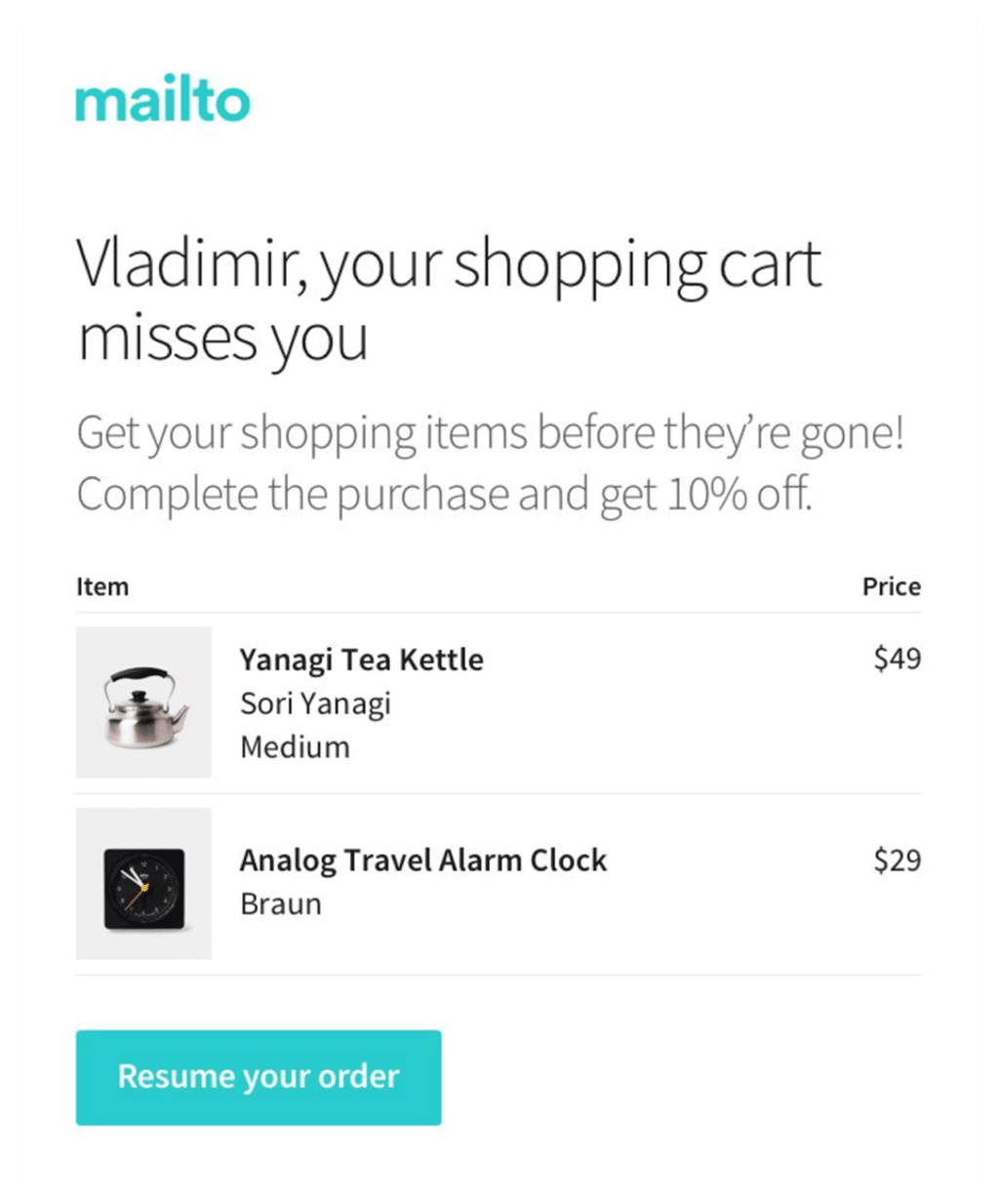The image size is (999, 1204).
Task: Open the Yanagi Tea Kettle product image
Action: point(143,702)
